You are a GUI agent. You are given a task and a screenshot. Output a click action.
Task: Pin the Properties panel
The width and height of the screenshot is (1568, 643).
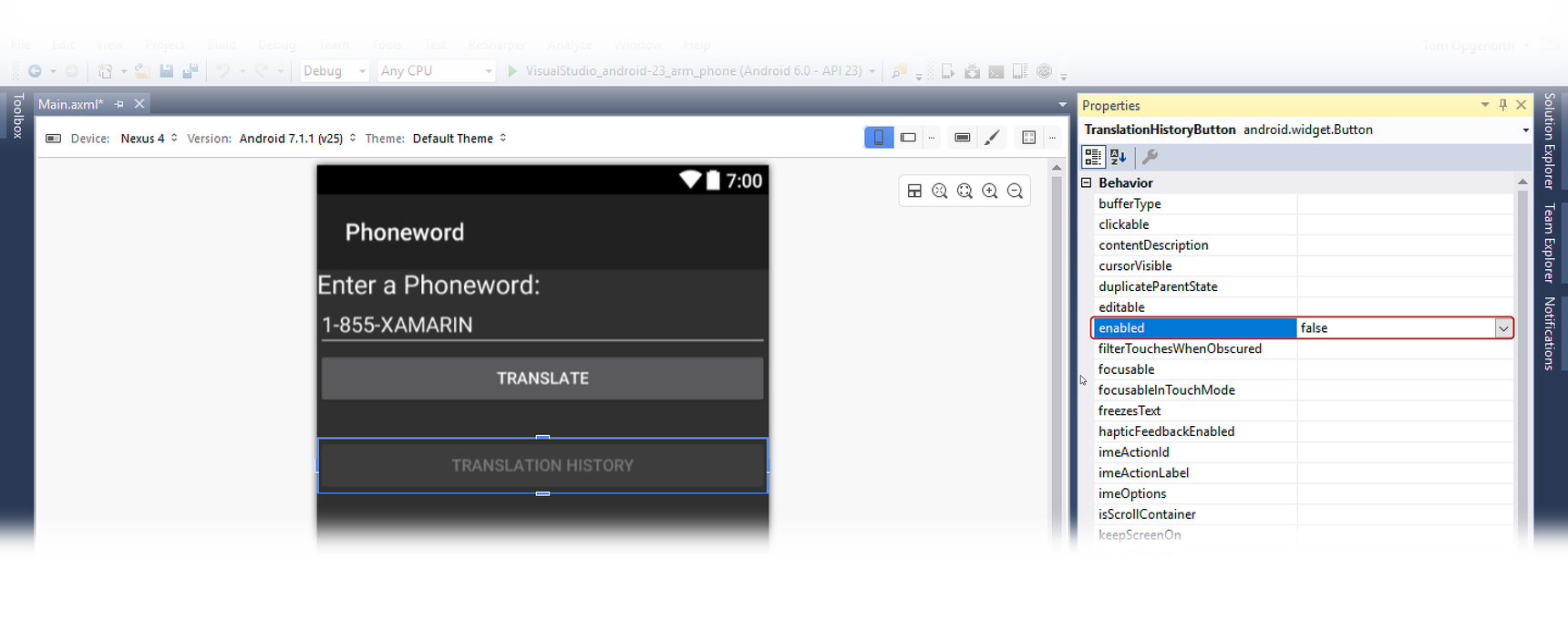click(x=1503, y=105)
